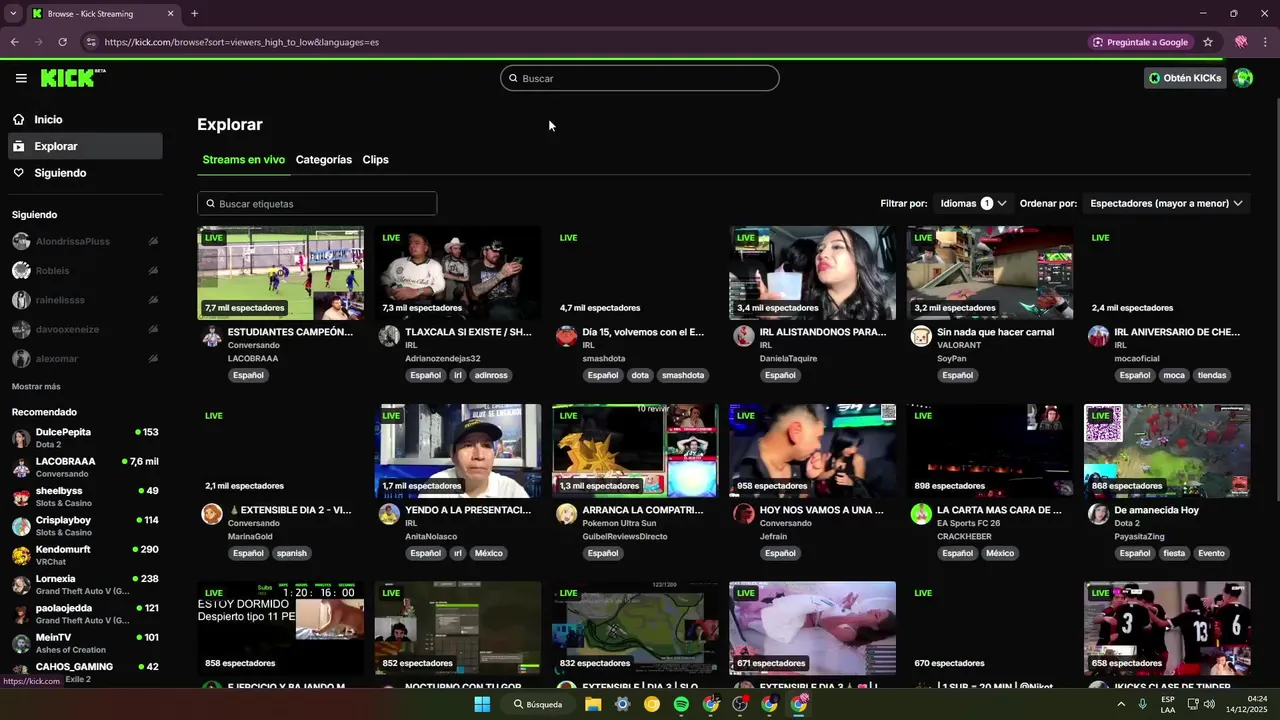Screen dimensions: 1280x720
Task: Filter by the tiendas tag
Action: click(1212, 375)
